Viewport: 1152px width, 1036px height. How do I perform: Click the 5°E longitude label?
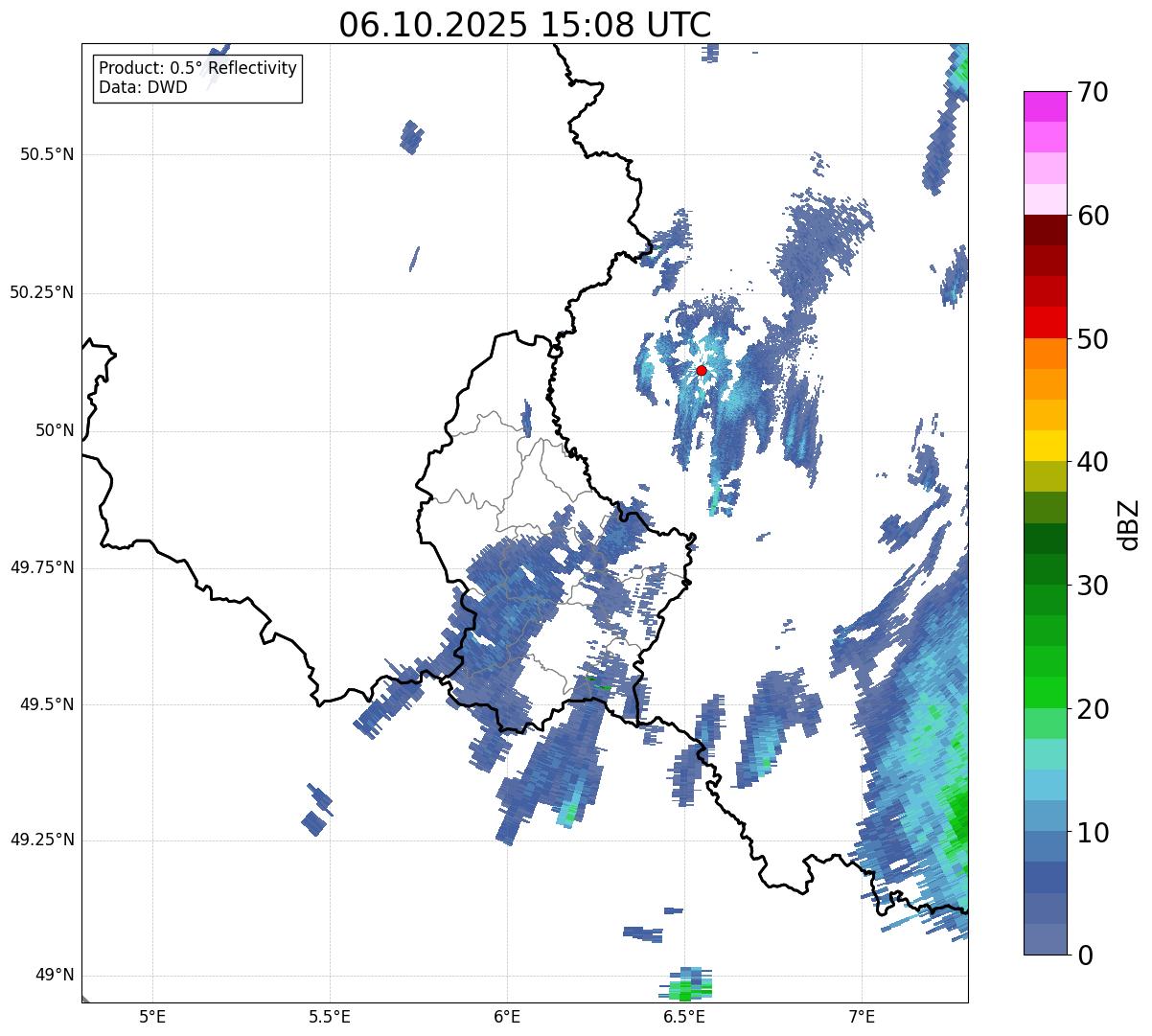[152, 1016]
